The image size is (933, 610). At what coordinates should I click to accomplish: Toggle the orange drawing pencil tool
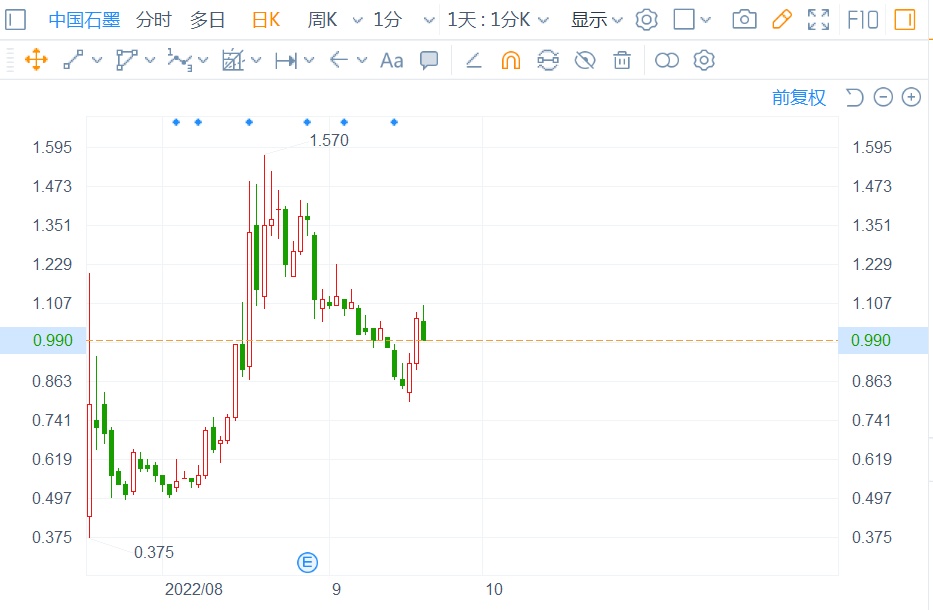tap(782, 20)
